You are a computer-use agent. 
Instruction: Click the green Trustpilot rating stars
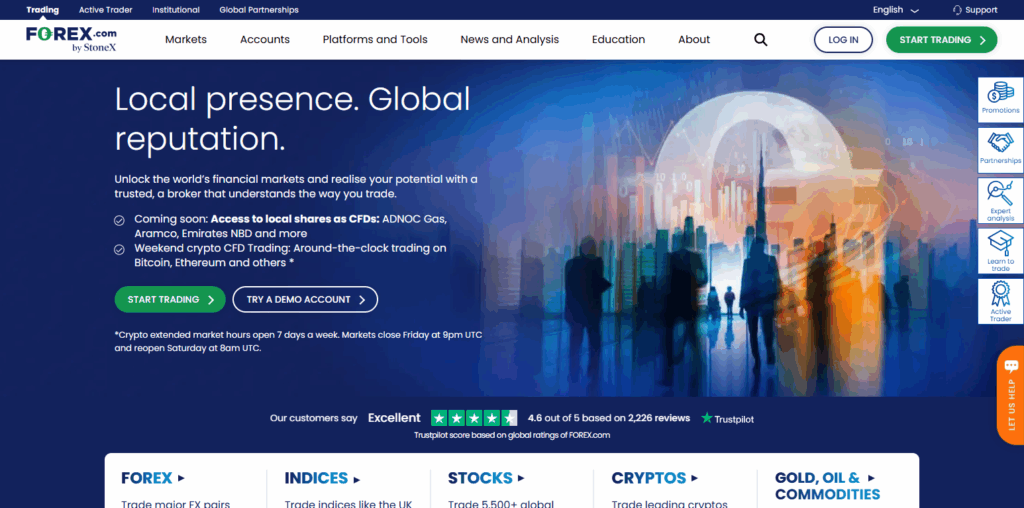tap(474, 418)
